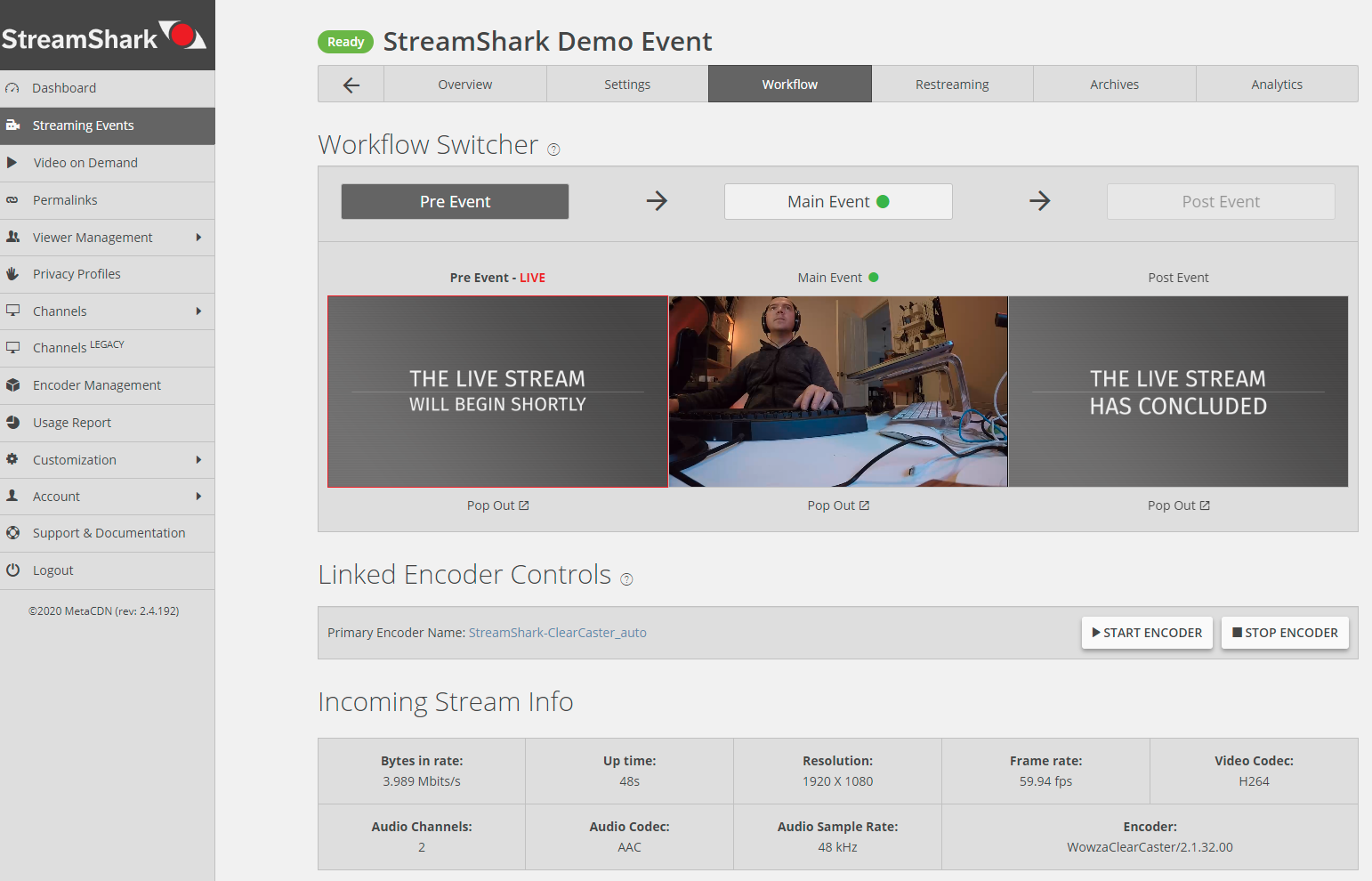
Task: Click the Usage Report pie chart icon
Action: (12, 422)
